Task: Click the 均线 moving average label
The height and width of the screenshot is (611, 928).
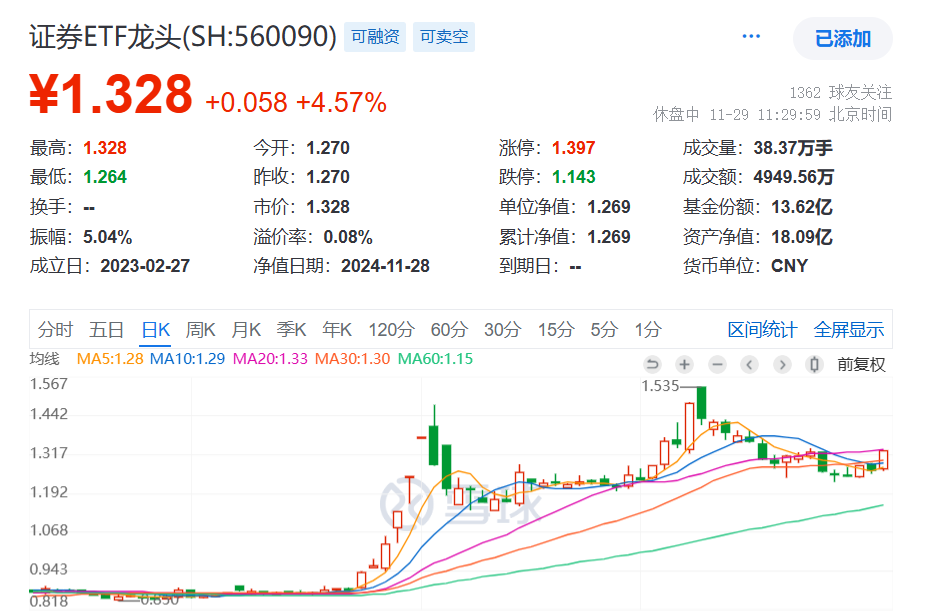Action: pos(45,359)
